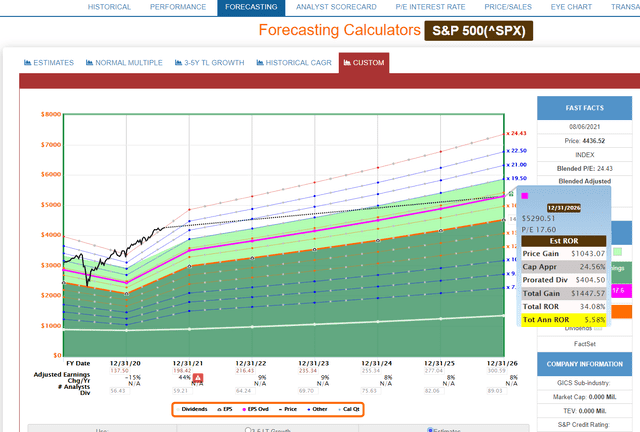
Task: Edit the 82.06 dividend field
Action: point(433,391)
